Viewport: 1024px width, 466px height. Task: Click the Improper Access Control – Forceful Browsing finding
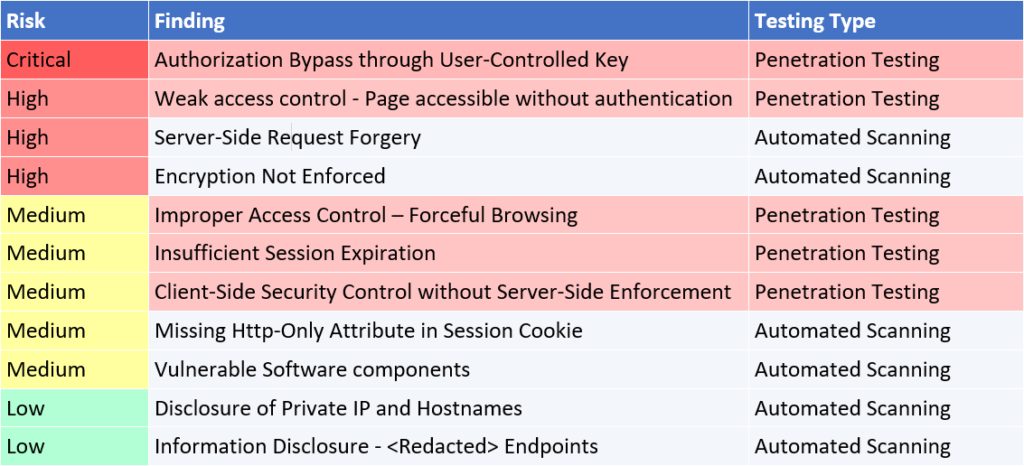point(366,215)
